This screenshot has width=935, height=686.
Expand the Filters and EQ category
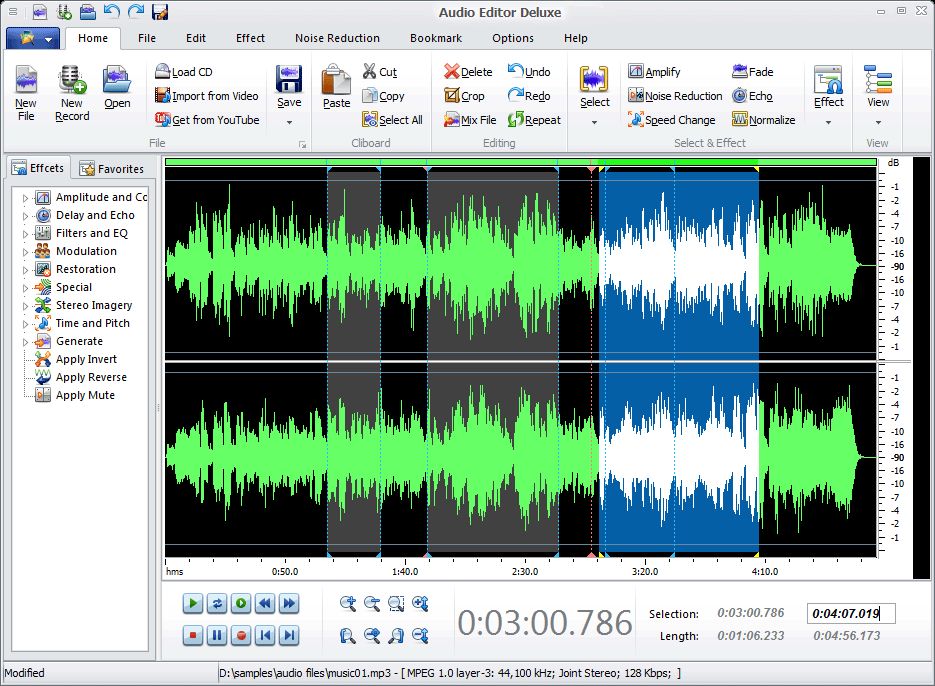tap(25, 234)
